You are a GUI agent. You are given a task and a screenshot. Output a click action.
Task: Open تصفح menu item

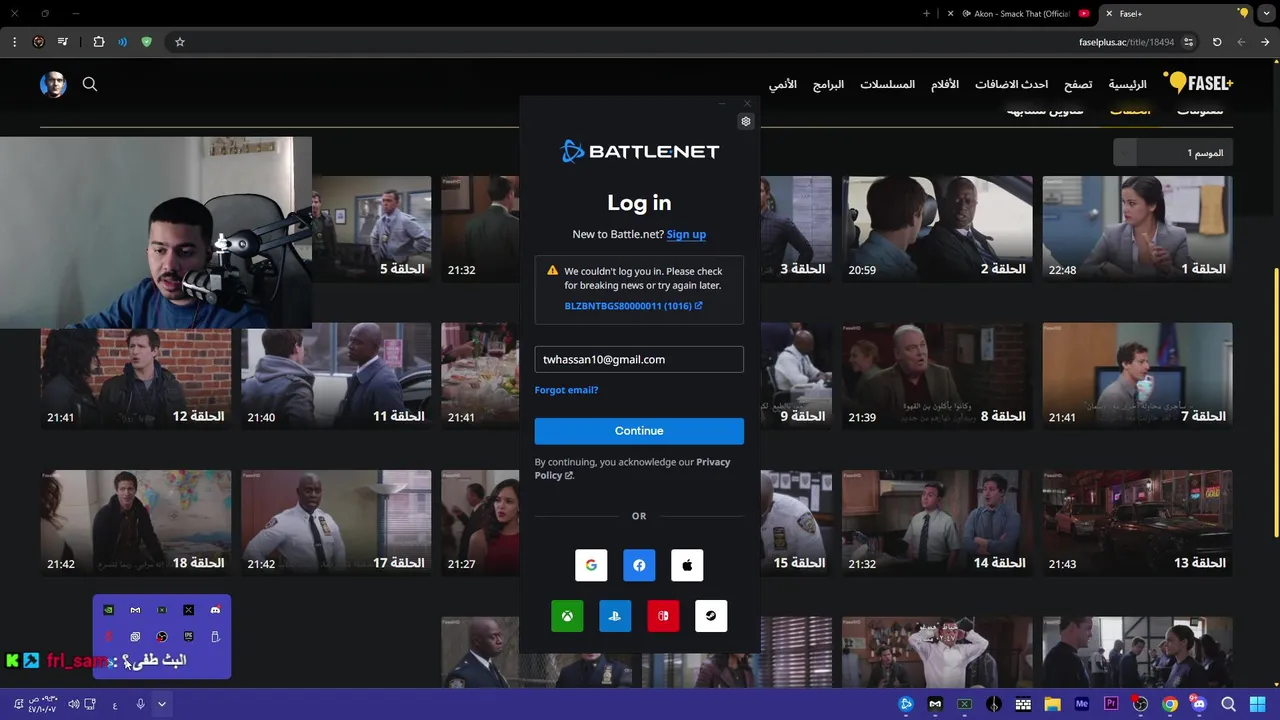[1078, 84]
